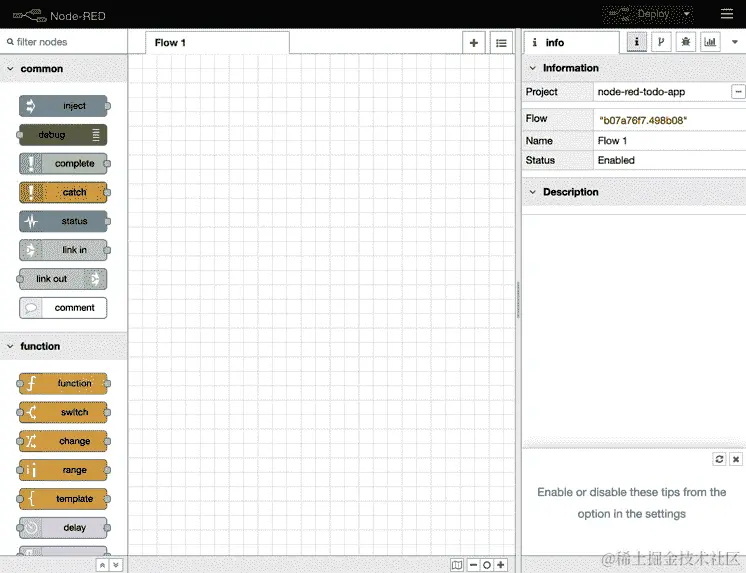
Task: Open the dashboard chart sidebar tab
Action: (x=710, y=42)
